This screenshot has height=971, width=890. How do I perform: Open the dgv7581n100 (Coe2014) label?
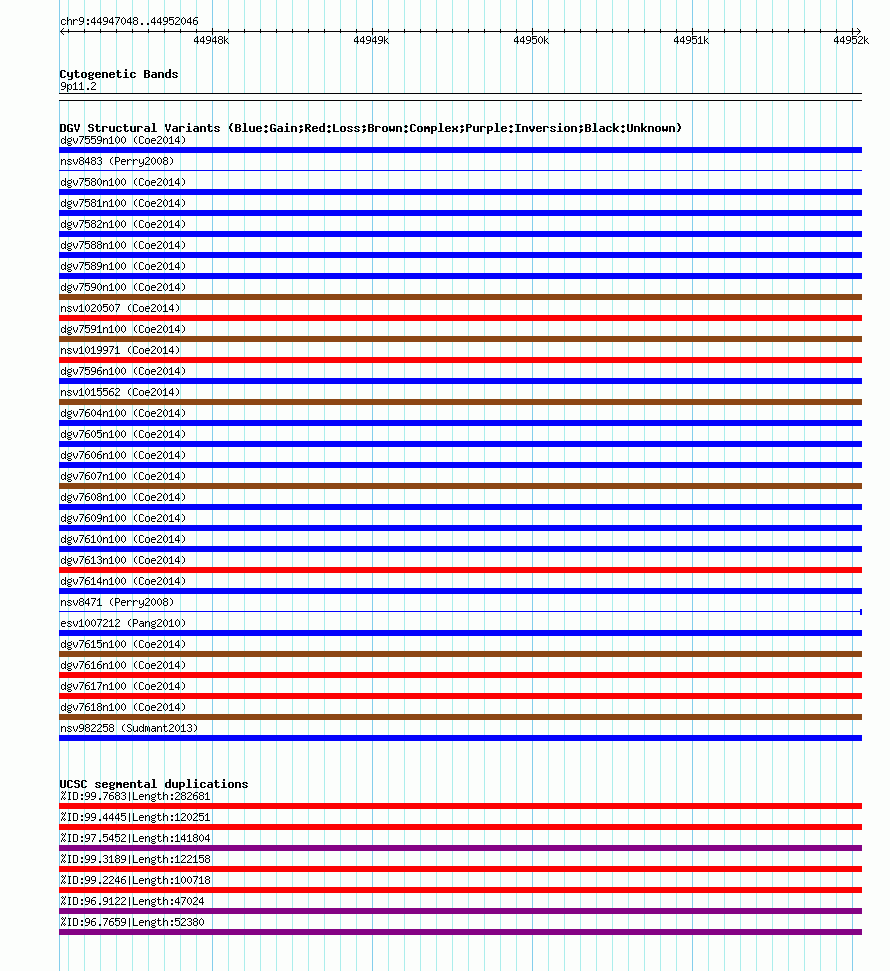[x=123, y=204]
